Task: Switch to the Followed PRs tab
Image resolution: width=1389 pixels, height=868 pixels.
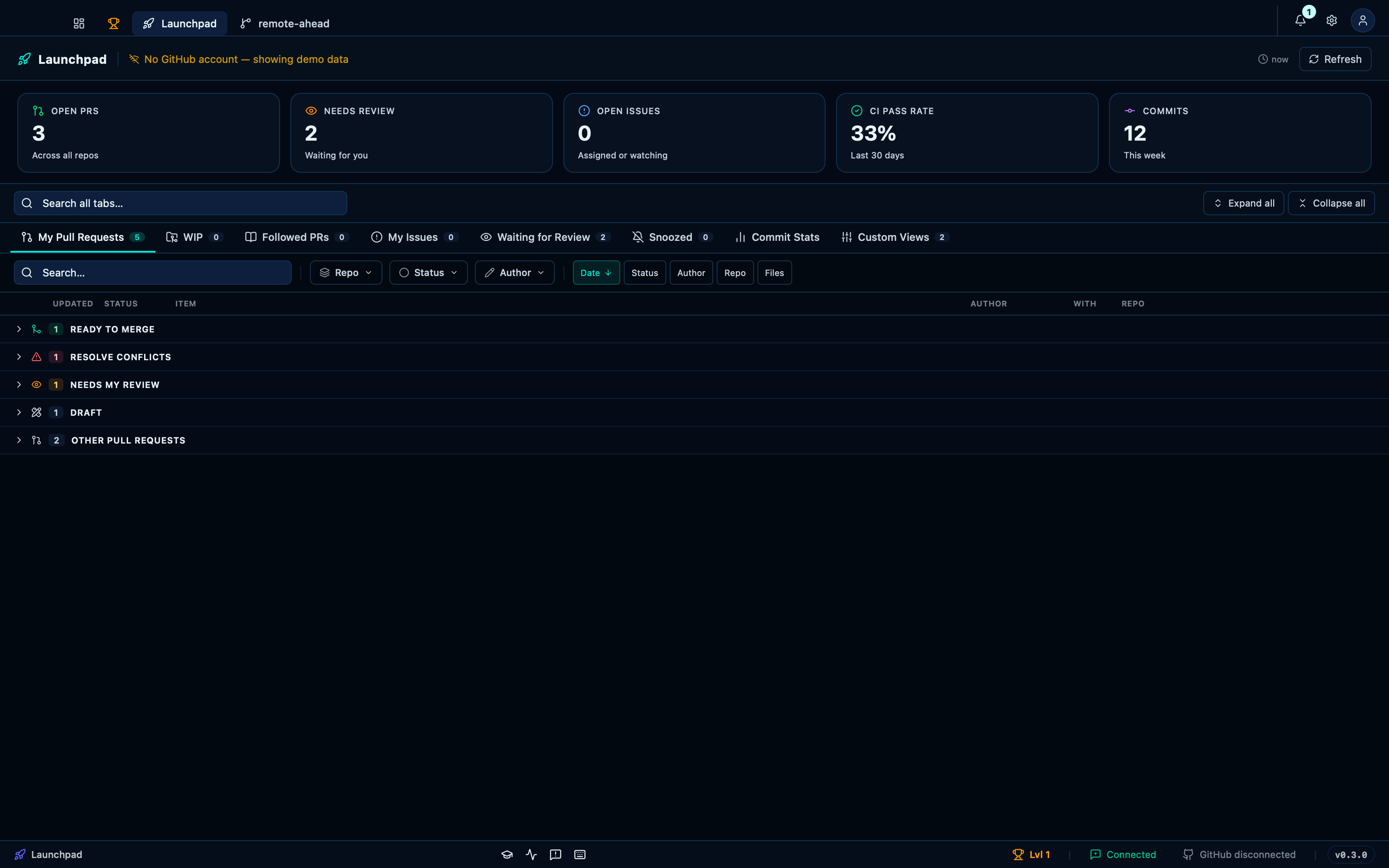Action: (x=297, y=237)
